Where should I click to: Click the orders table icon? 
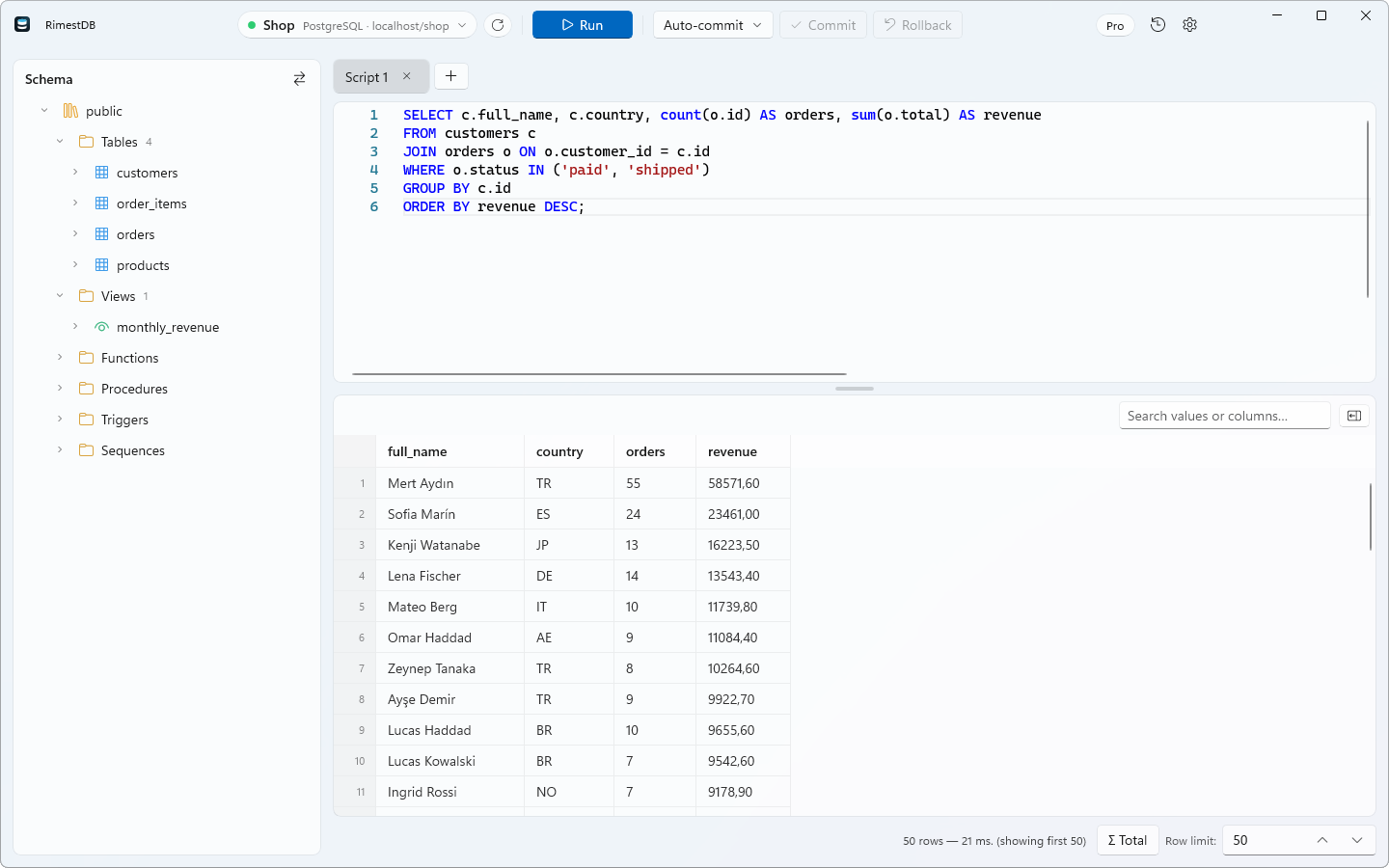coord(101,234)
